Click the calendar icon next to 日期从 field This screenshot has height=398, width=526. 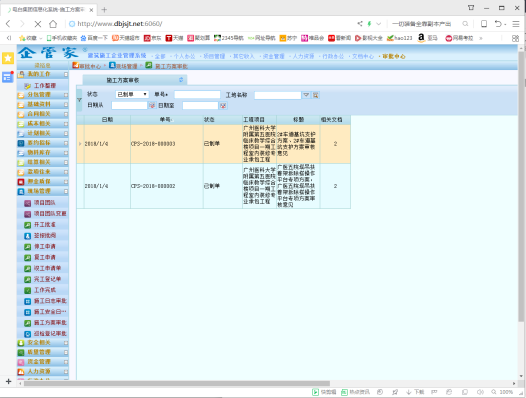point(152,106)
